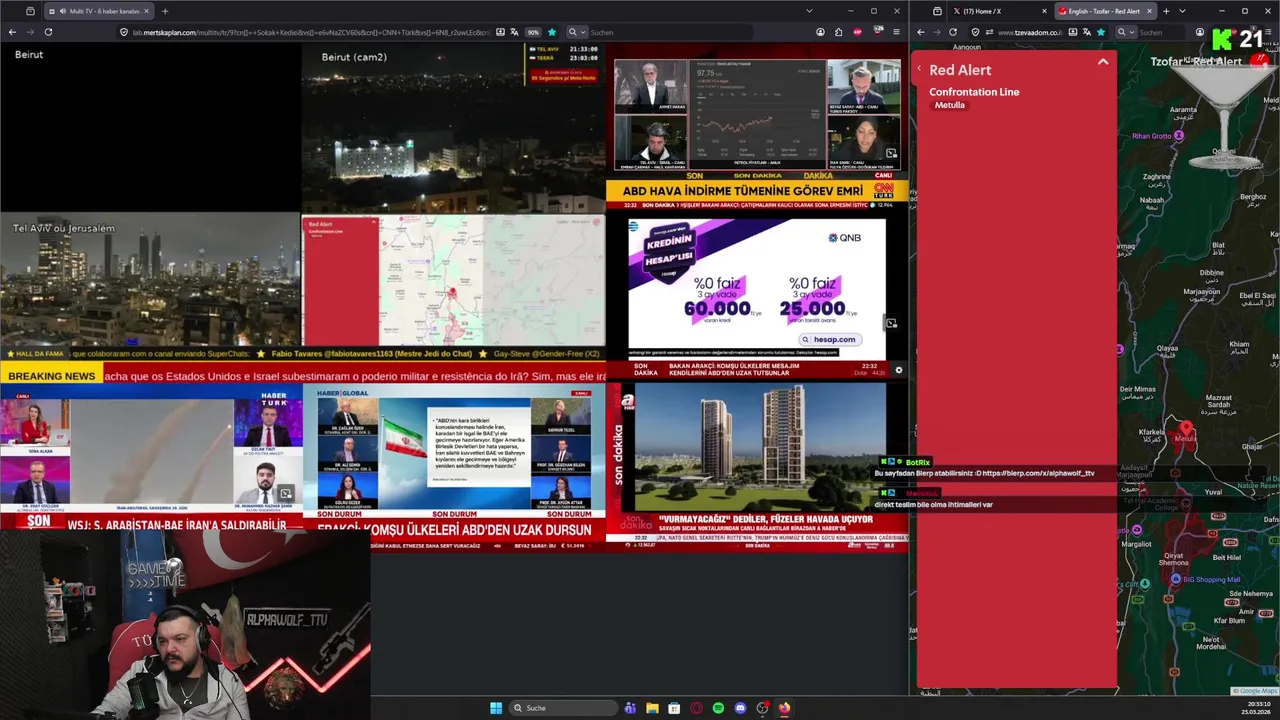Open the blerp.com/x/alphawolf_ttv chat link
The height and width of the screenshot is (720, 1280).
tap(1038, 473)
